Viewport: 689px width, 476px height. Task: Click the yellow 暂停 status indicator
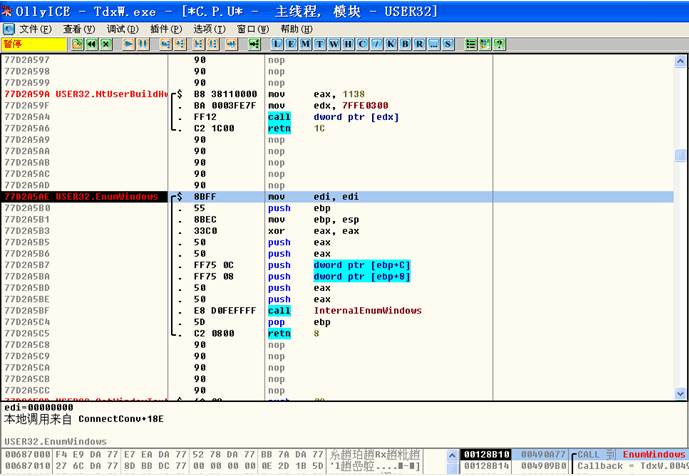34,44
